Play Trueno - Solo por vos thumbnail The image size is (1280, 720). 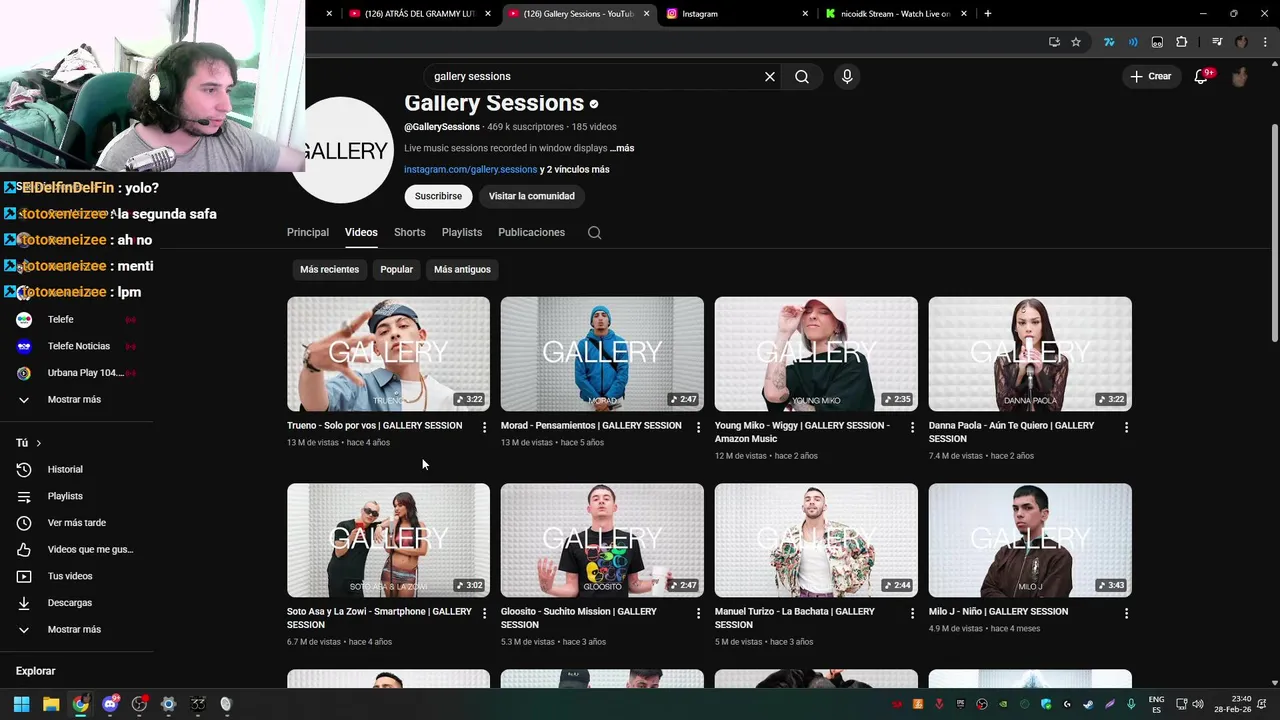click(388, 354)
